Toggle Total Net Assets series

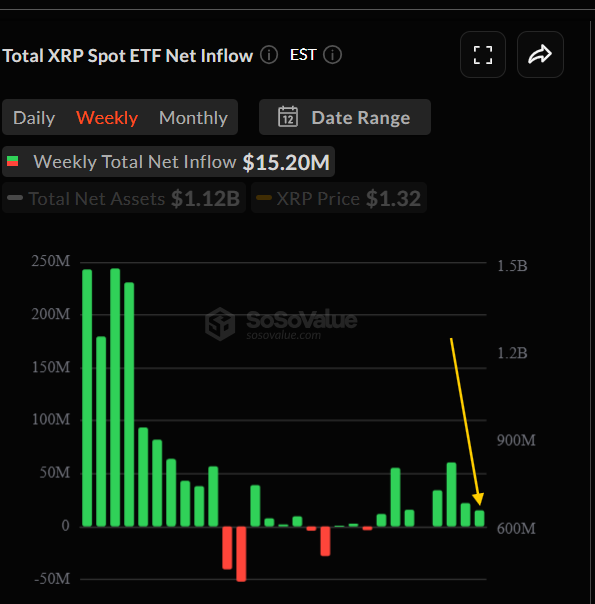point(124,198)
